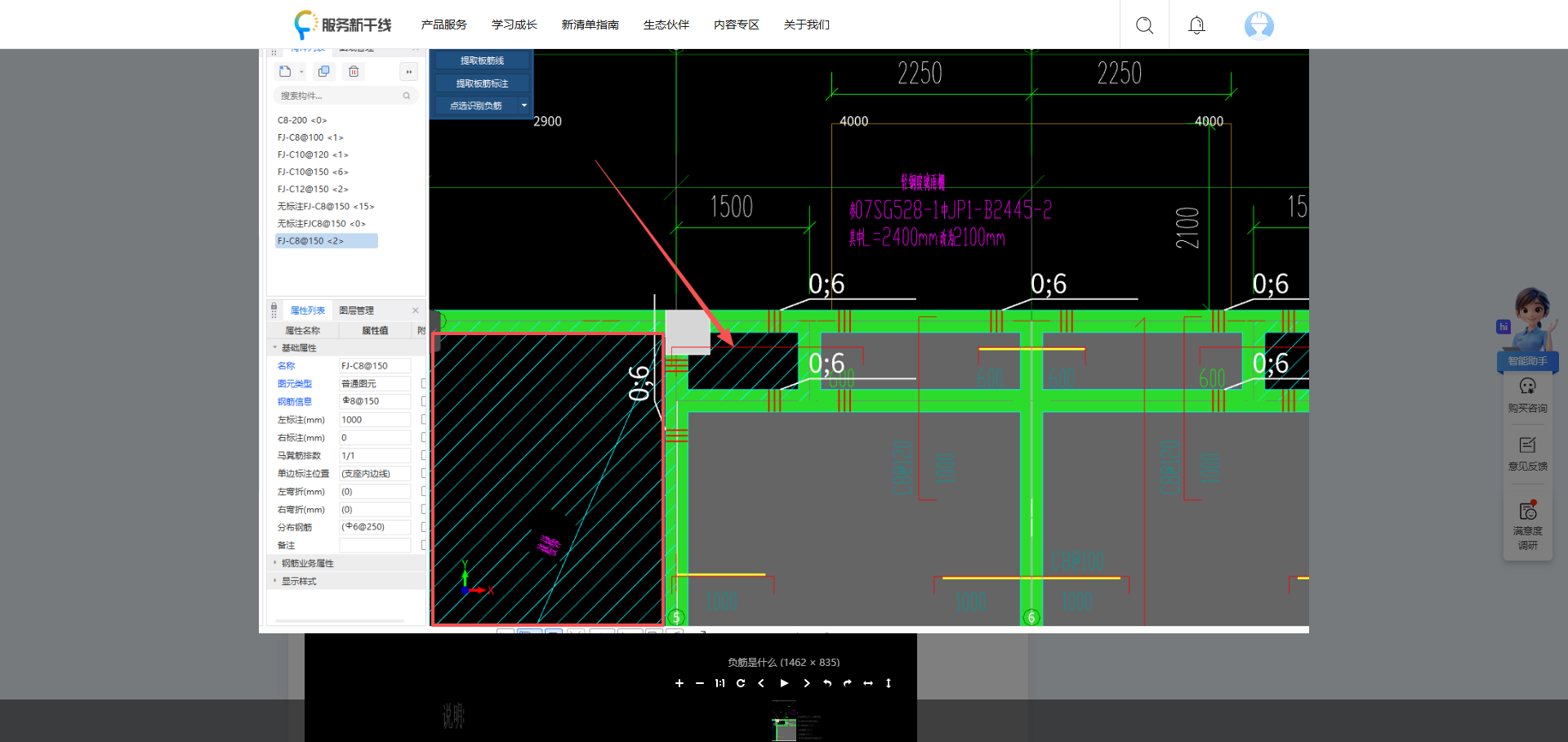Click the more tools double-arrow button
The height and width of the screenshot is (742, 1568).
click(409, 72)
